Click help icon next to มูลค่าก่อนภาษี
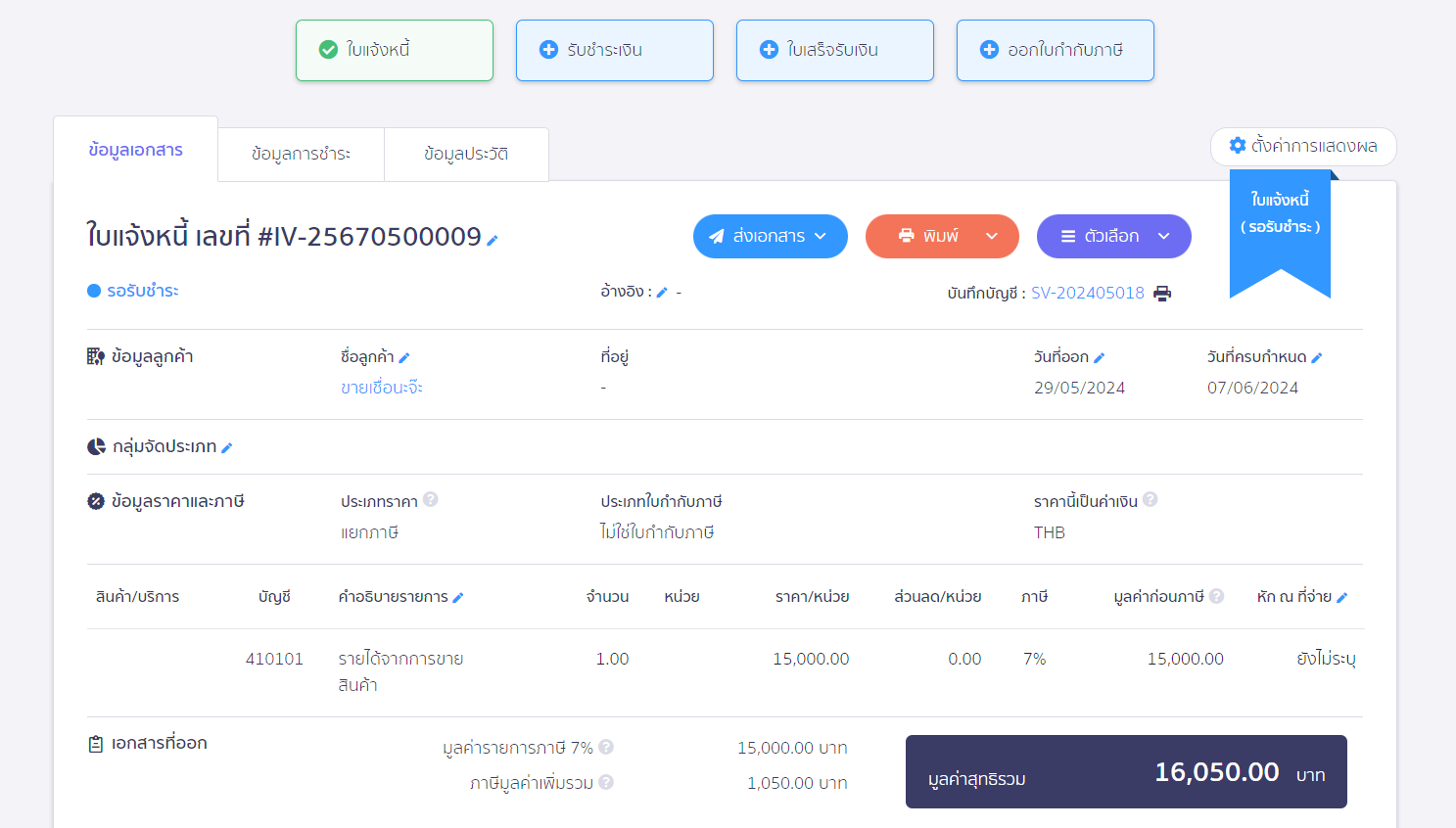This screenshot has width=1456, height=828. (1216, 595)
